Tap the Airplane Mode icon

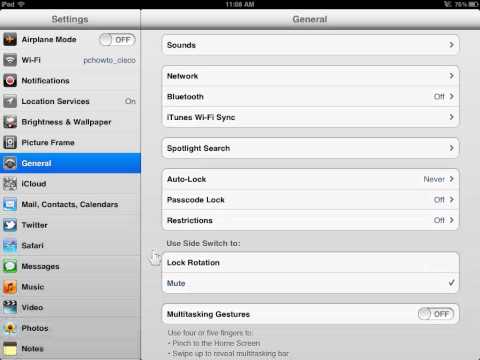click(10, 39)
